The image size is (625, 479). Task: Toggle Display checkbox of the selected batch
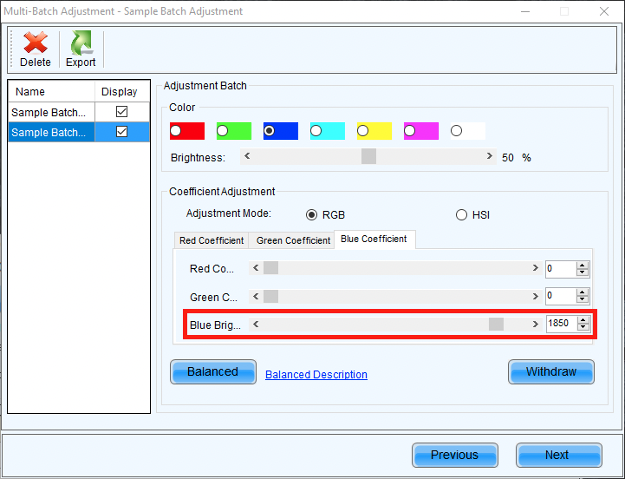122,132
